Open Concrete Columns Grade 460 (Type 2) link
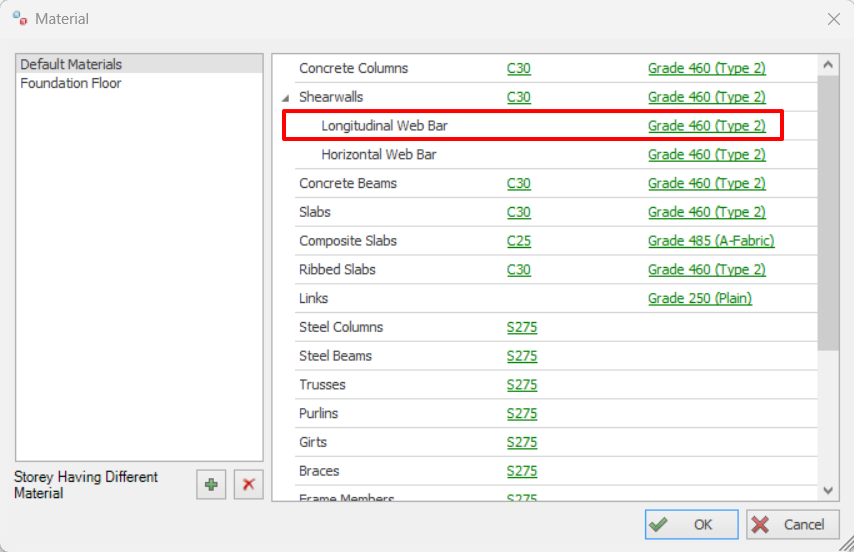 coord(706,69)
